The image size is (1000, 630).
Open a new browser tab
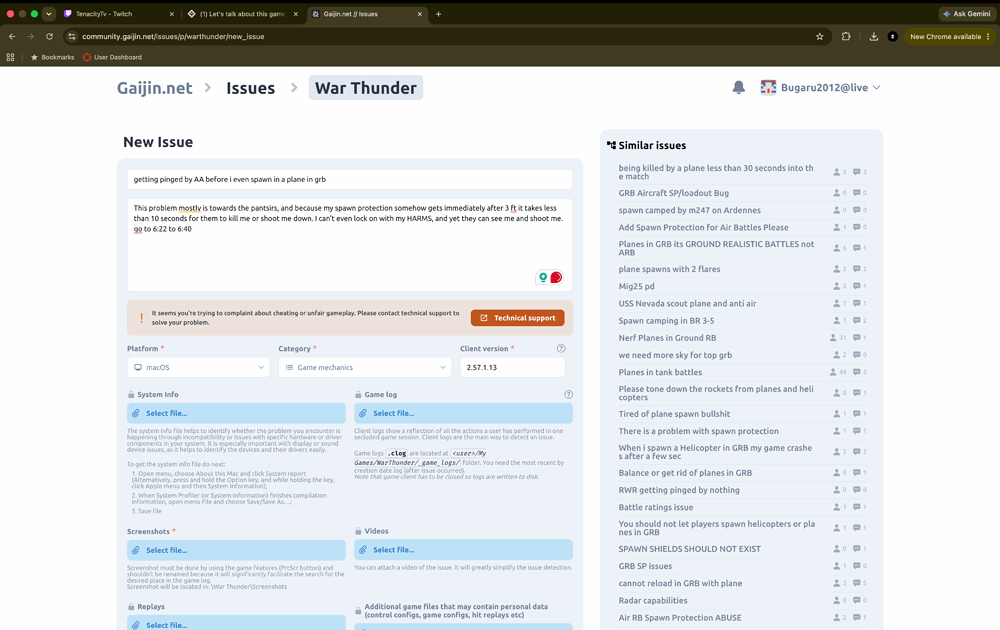[x=438, y=14]
